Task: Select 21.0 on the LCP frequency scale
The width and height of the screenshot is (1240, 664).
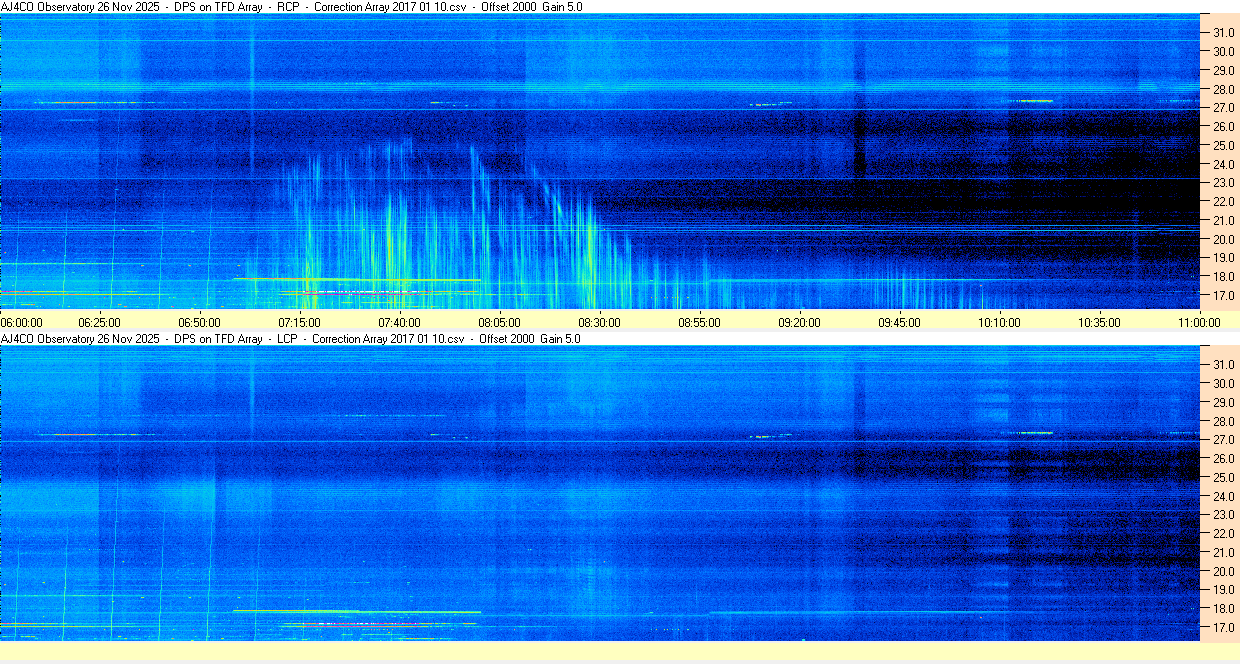Action: 1223,553
